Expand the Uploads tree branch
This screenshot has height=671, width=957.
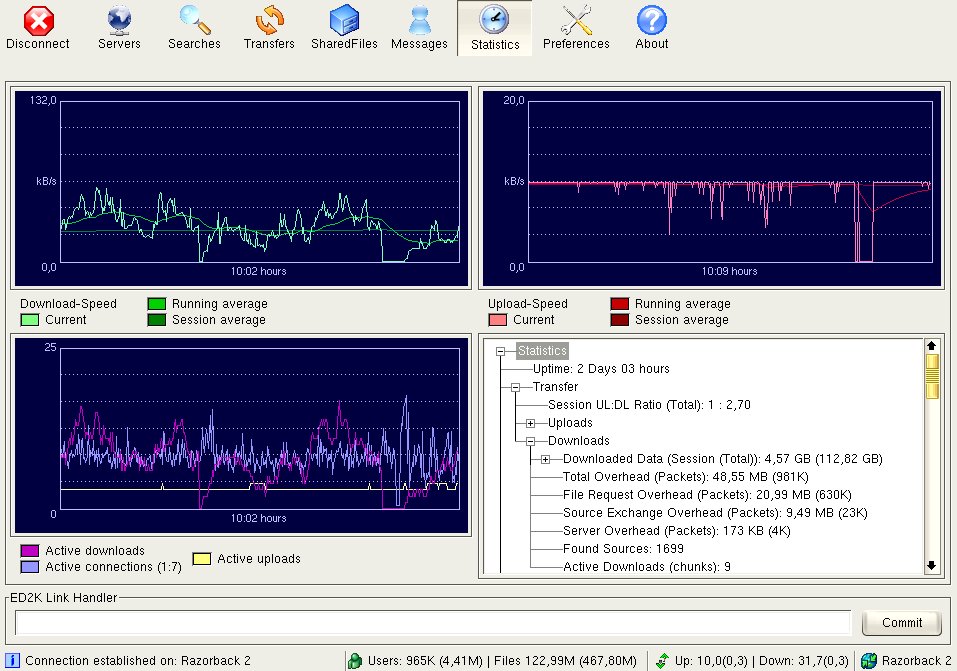pyautogui.click(x=531, y=423)
